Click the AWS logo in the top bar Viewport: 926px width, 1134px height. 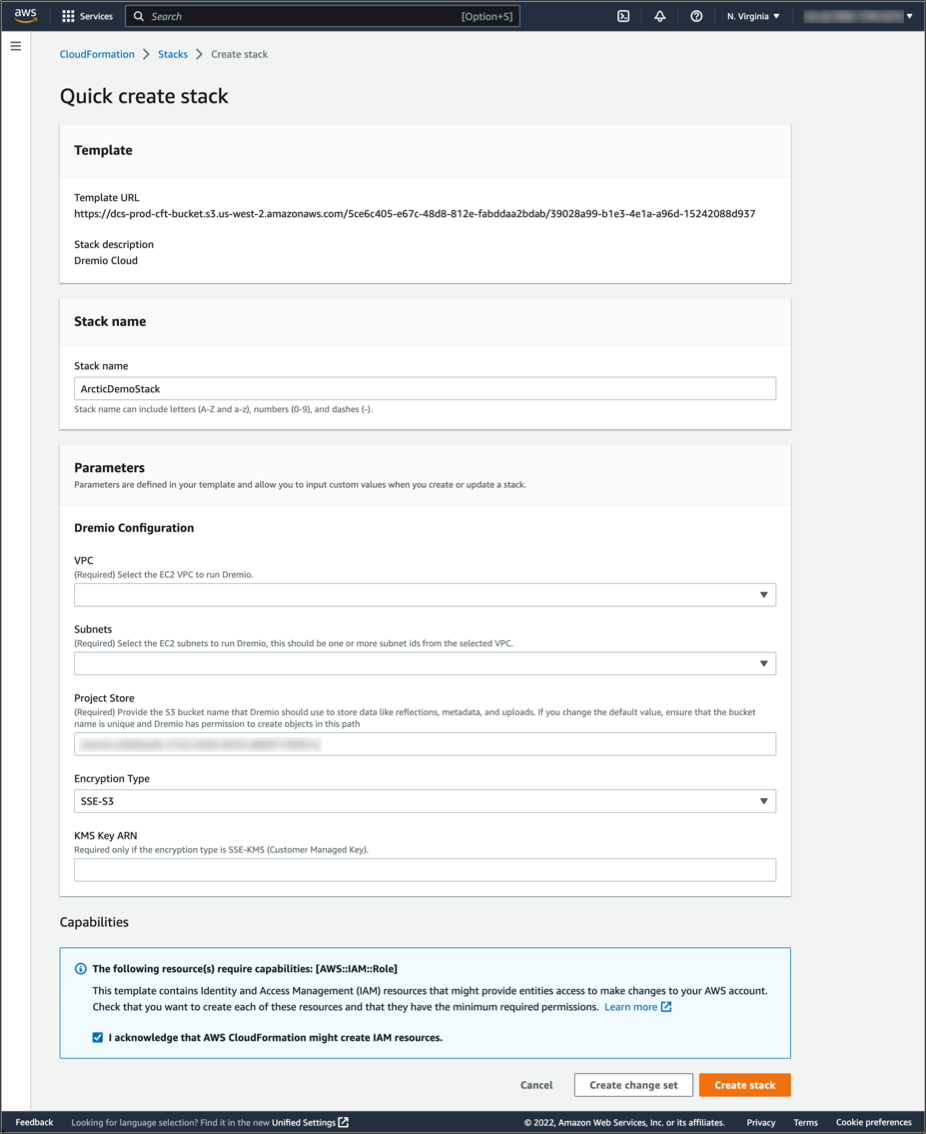[24, 15]
